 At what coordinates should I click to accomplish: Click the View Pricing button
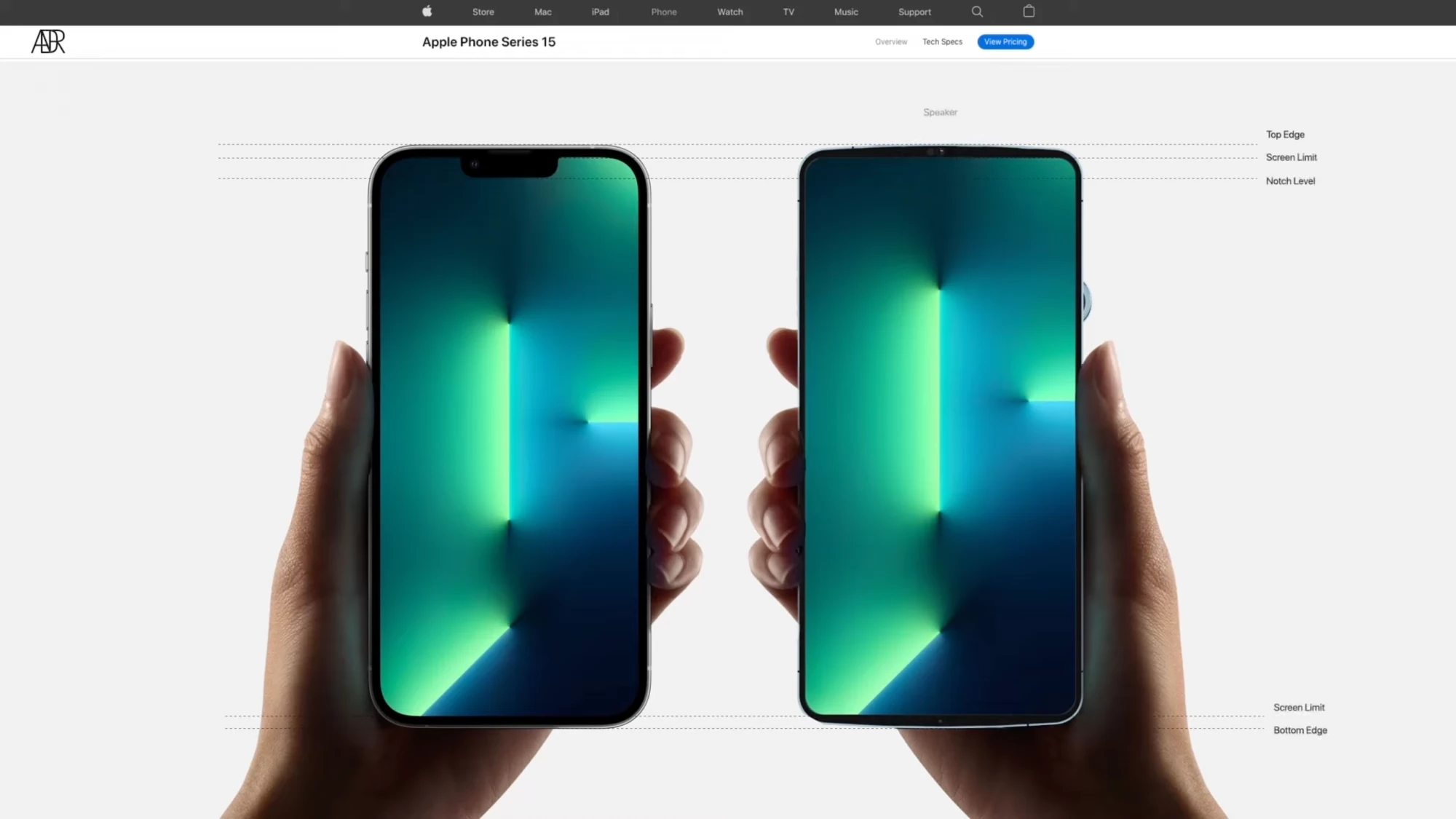tap(1005, 41)
